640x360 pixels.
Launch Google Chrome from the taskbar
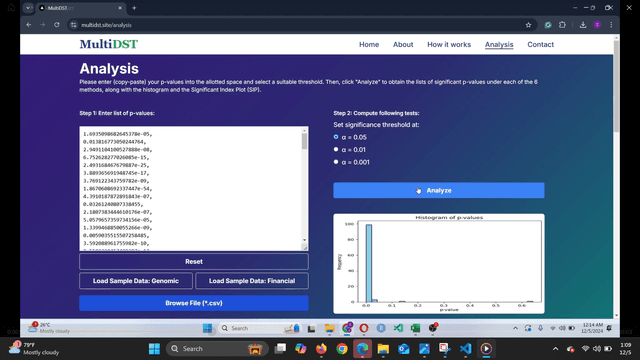(x=342, y=349)
